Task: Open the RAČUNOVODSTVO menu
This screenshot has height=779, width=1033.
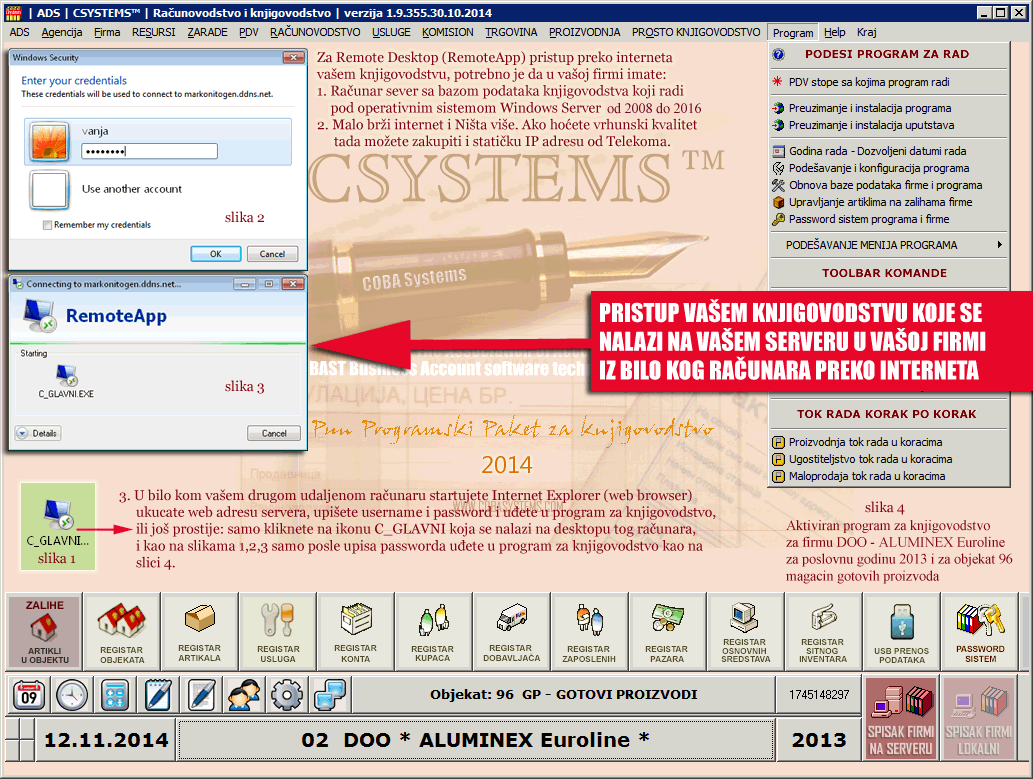Action: point(315,32)
